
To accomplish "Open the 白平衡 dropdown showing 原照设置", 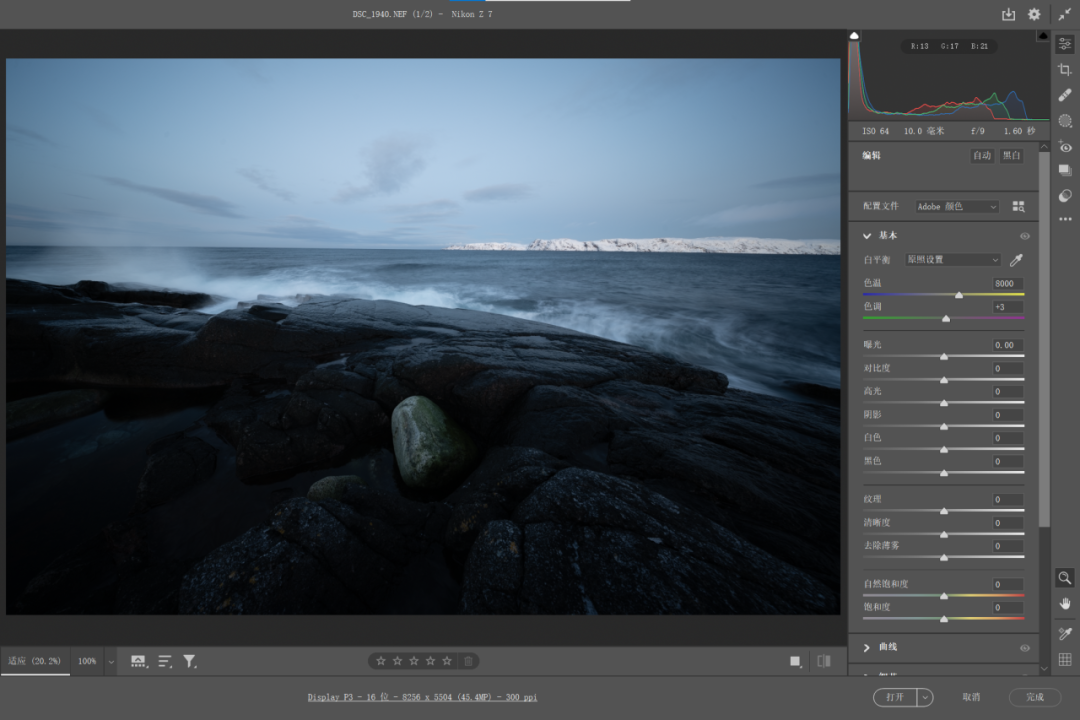I will coord(953,260).
